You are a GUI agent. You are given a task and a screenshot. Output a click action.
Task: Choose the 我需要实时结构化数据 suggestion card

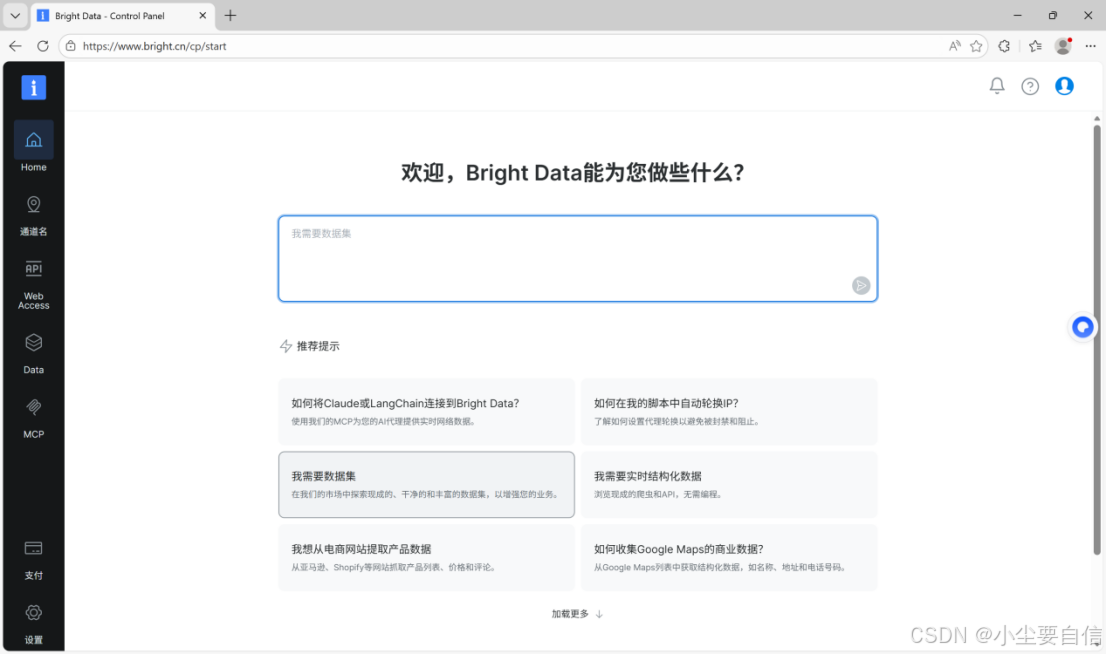729,484
